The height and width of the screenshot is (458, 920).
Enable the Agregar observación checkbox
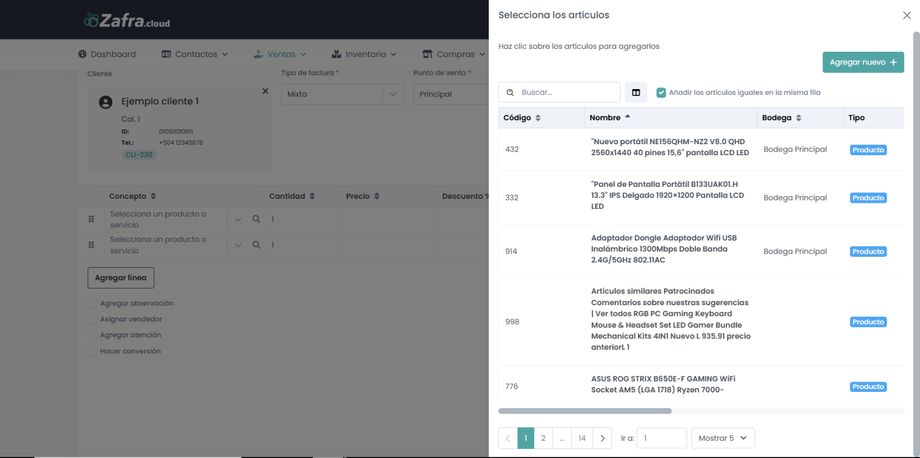tap(92, 303)
